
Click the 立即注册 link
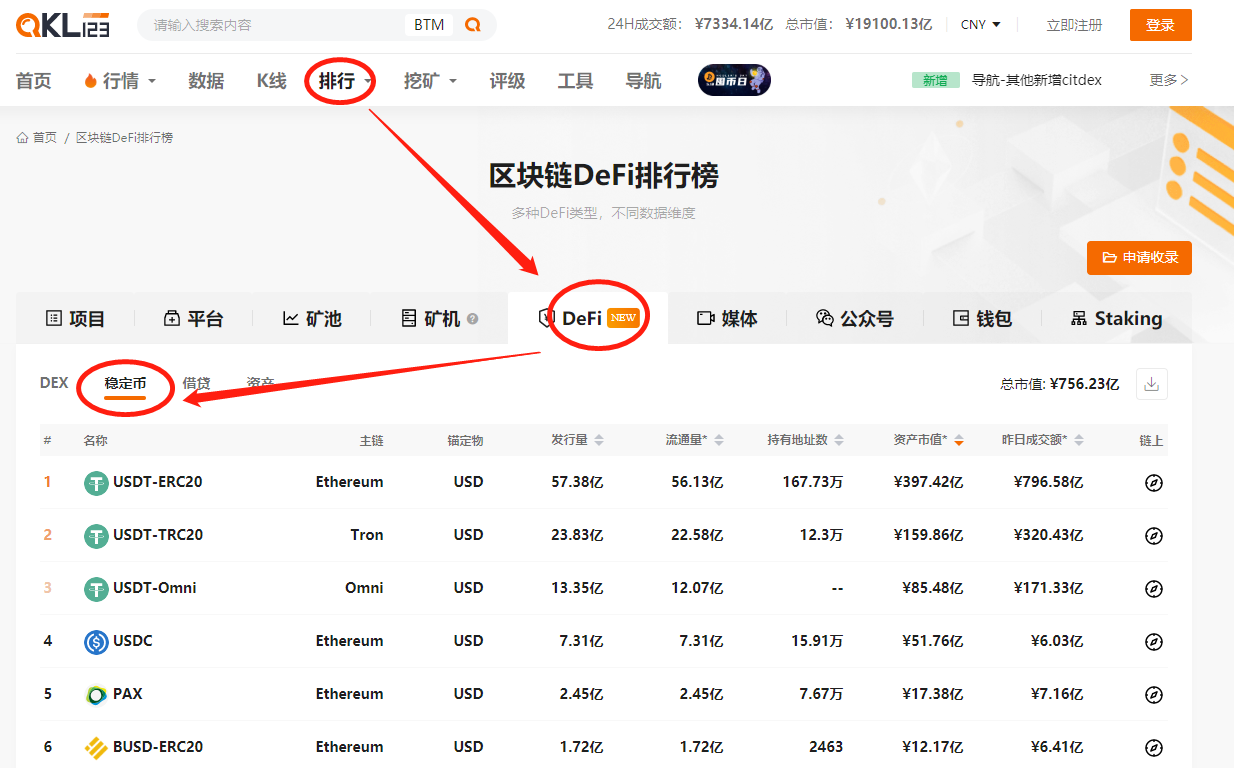(1074, 25)
